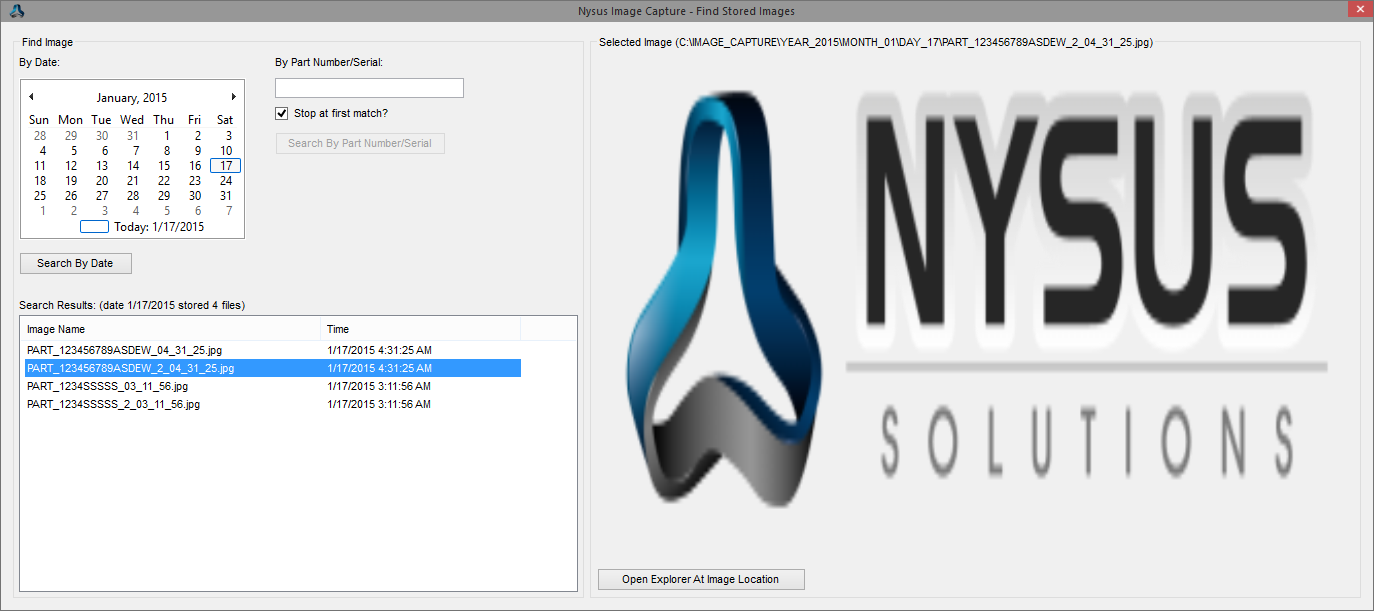Click the Nysus app icon in title bar
The width and height of the screenshot is (1374, 611).
pyautogui.click(x=15, y=11)
